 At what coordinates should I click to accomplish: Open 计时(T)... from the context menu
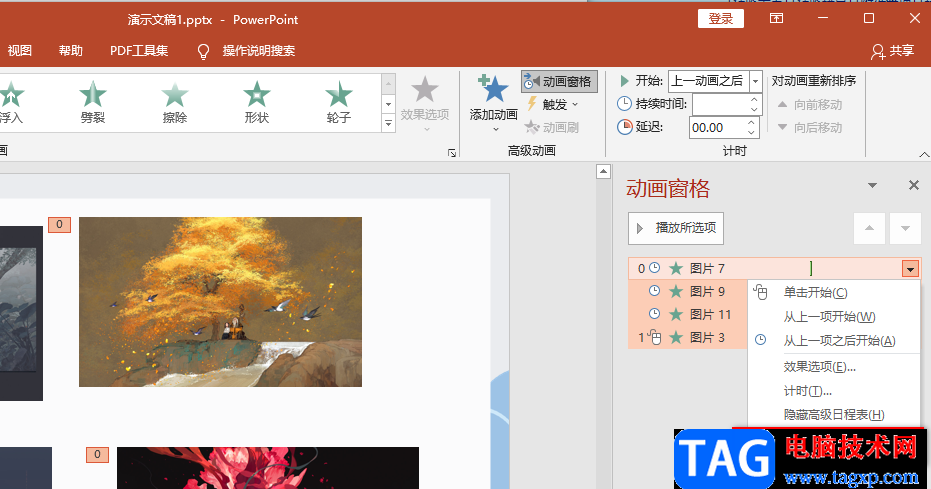(x=834, y=390)
